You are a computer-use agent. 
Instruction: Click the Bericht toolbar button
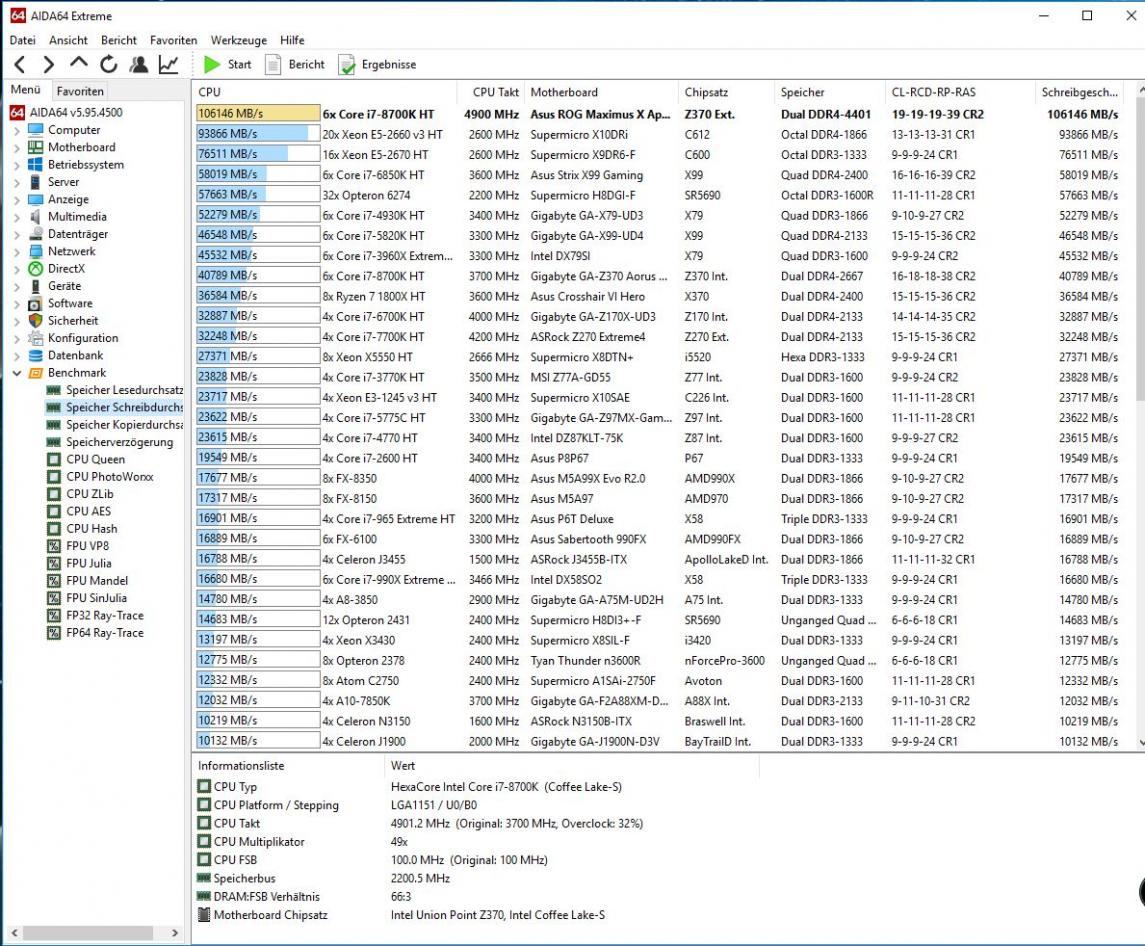[x=295, y=64]
